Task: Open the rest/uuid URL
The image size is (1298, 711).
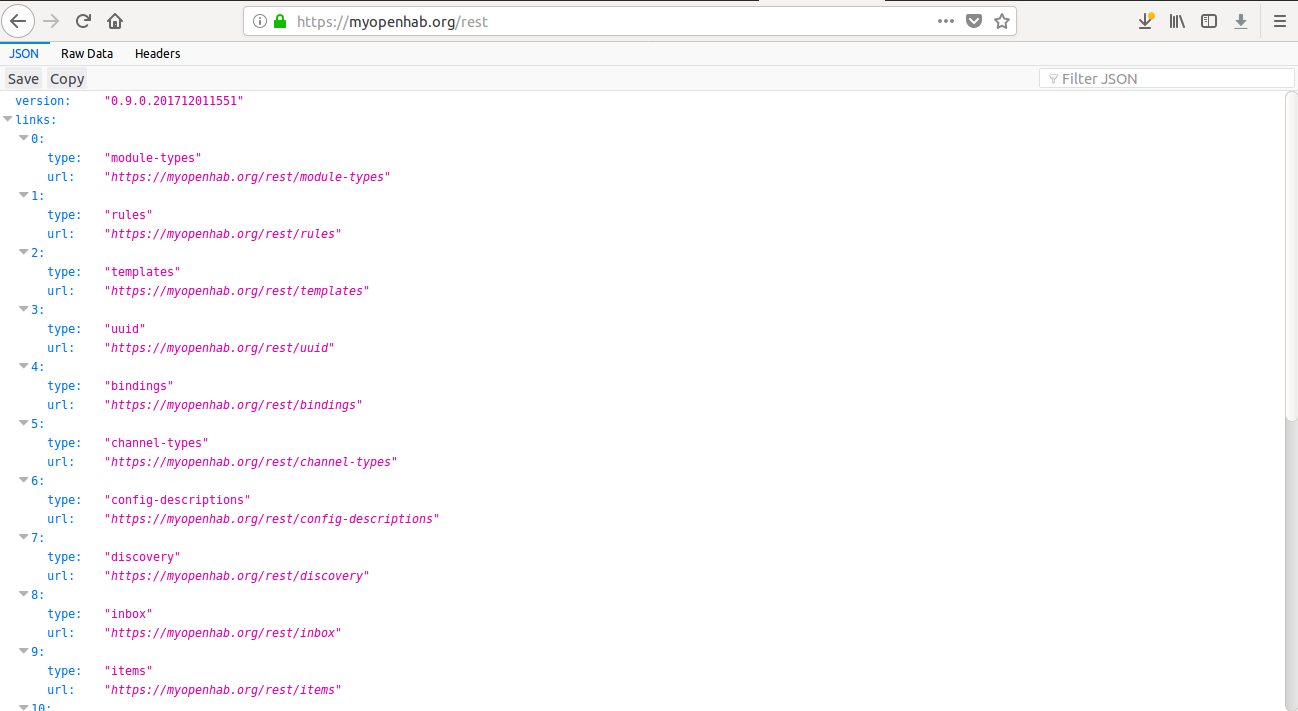Action: [219, 348]
